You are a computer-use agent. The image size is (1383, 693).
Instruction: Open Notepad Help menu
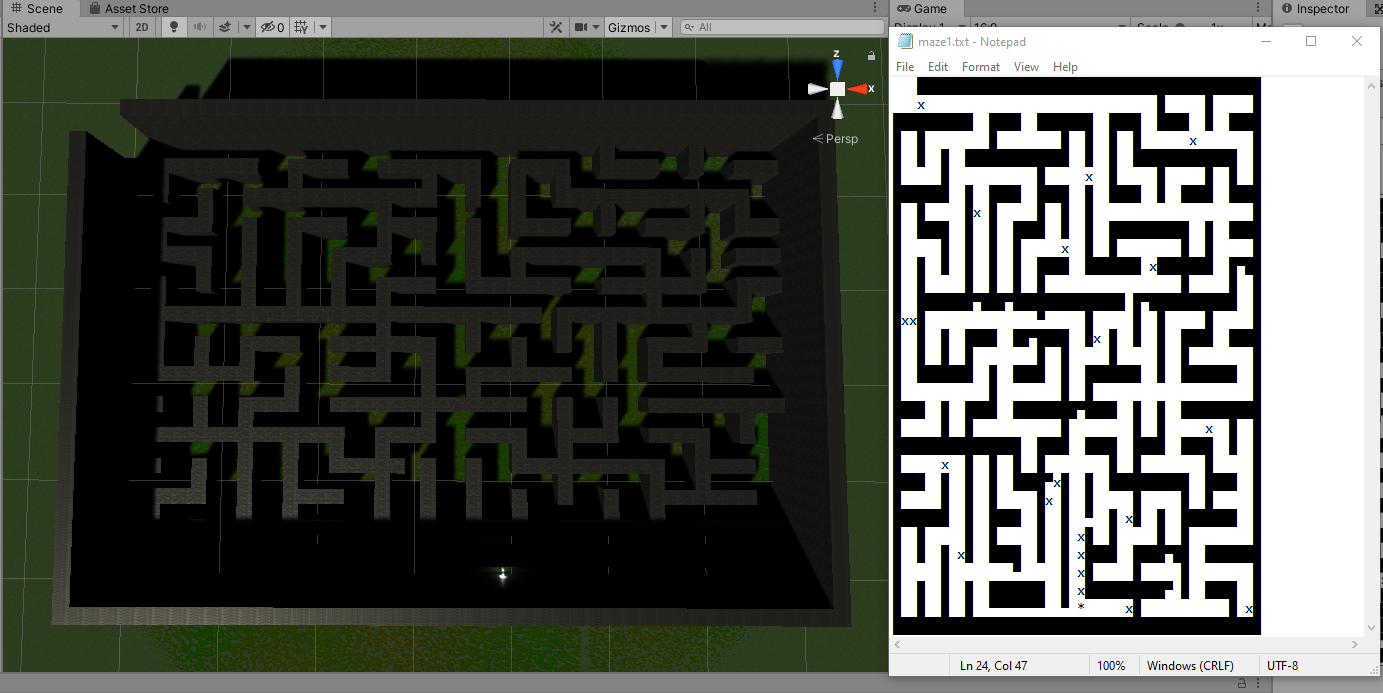[x=1065, y=67]
